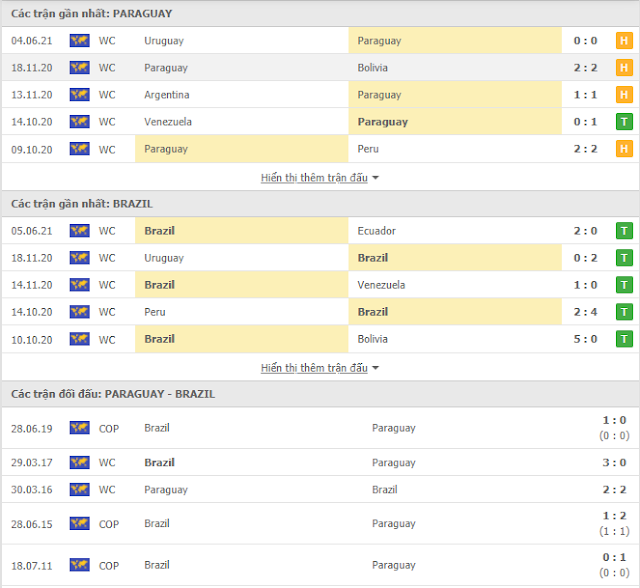The width and height of the screenshot is (640, 588).
Task: Click the green T badge on Venezuela-Paraguay row
Action: coord(624,122)
